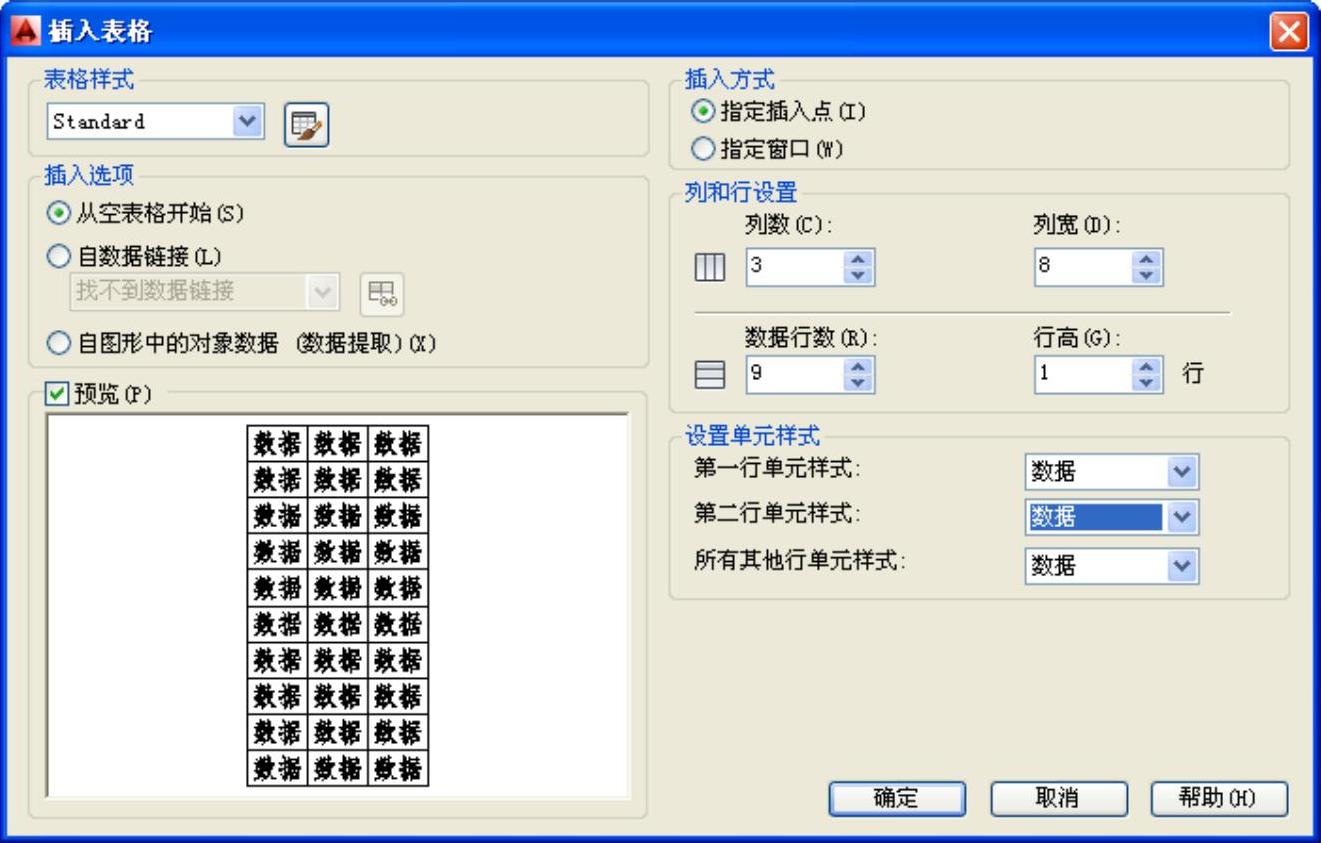1321x843 pixels.
Task: Click the 取消 button
Action: coord(1059,798)
